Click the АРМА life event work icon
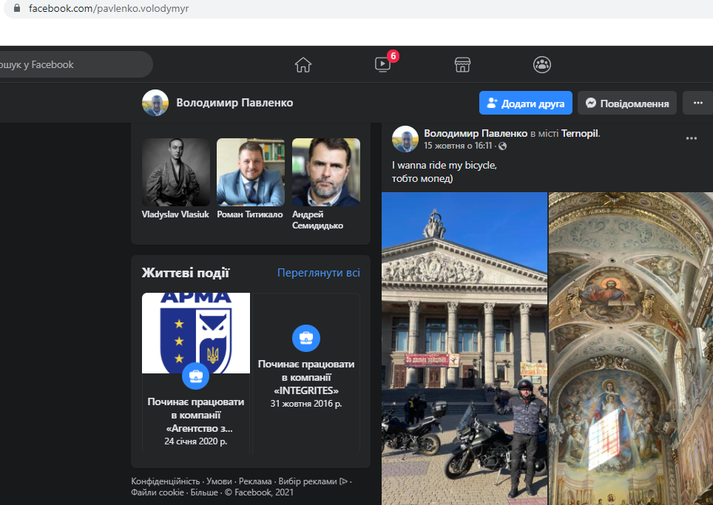 point(195,376)
